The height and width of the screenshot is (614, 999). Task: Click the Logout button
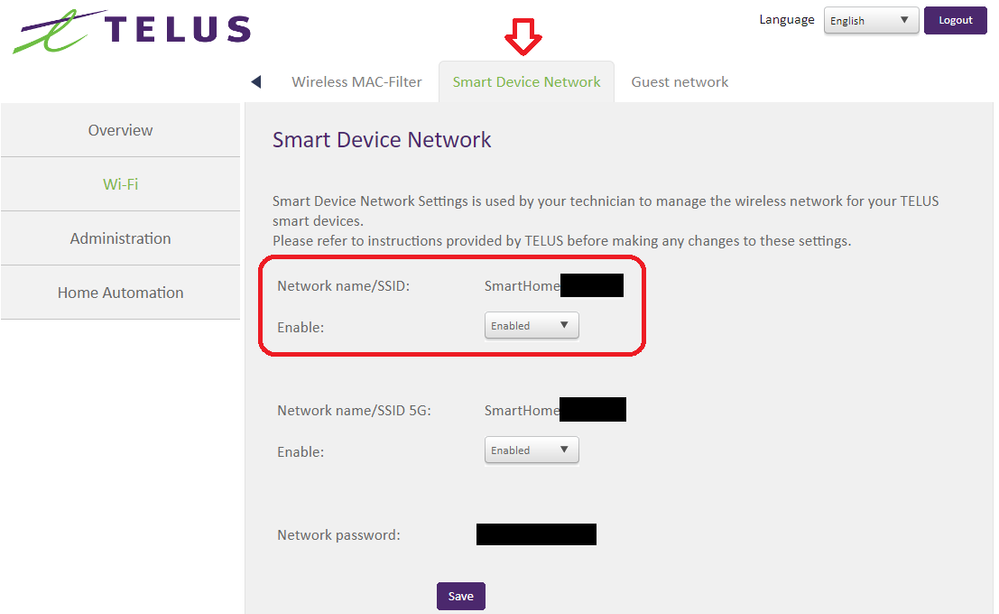coord(955,20)
